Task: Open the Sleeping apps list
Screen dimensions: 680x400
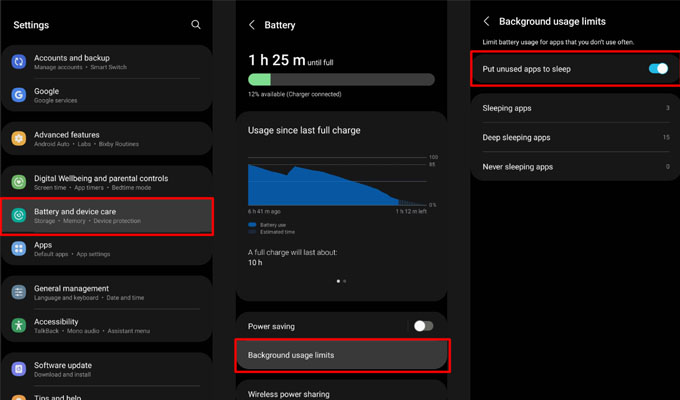Action: click(576, 108)
